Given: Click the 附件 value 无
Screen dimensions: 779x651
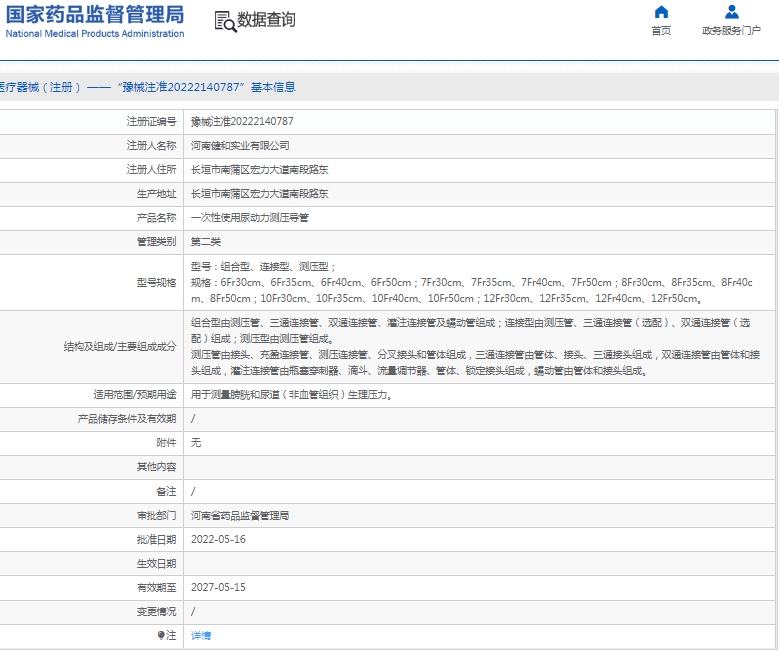Looking at the screenshot, I should [x=196, y=442].
